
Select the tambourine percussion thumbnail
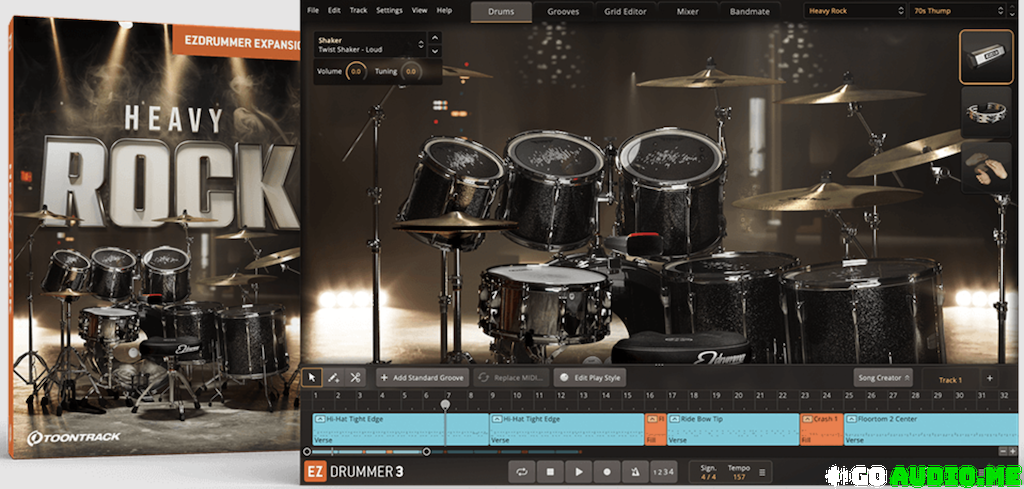point(985,112)
